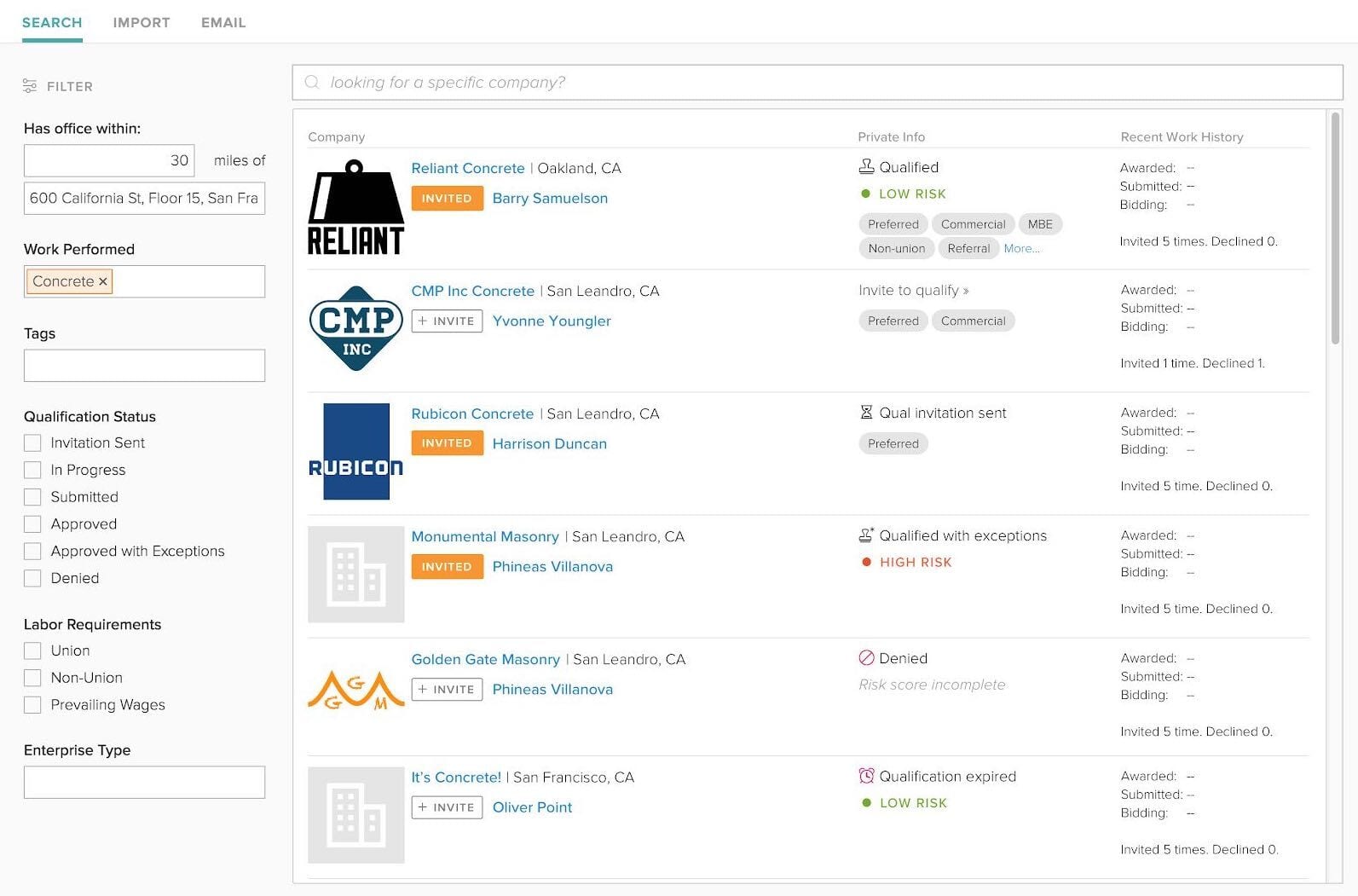Open the Reliant Concrete company logo
The height and width of the screenshot is (896, 1358).
[355, 208]
